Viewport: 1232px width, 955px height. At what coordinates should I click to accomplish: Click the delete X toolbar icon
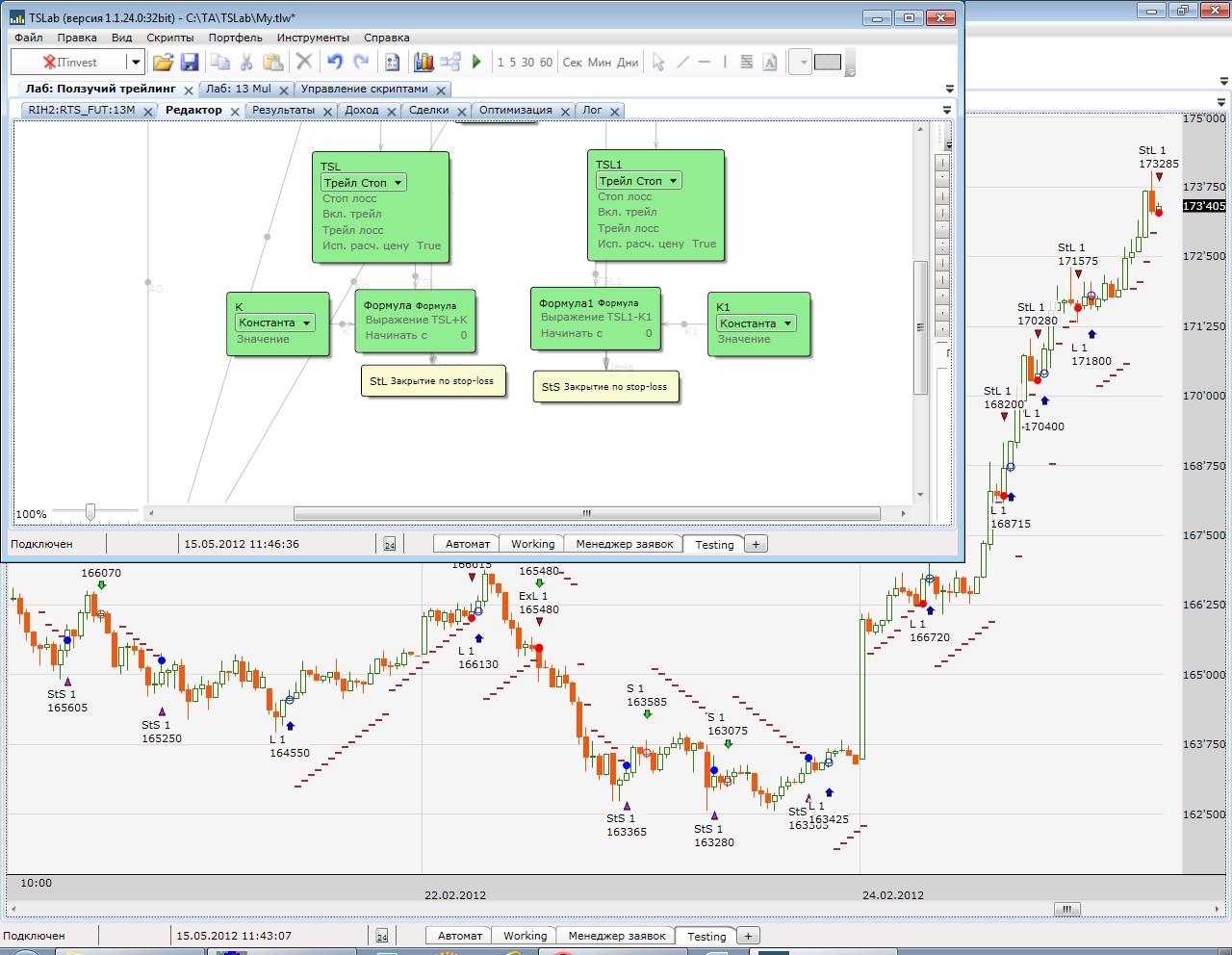tap(304, 63)
